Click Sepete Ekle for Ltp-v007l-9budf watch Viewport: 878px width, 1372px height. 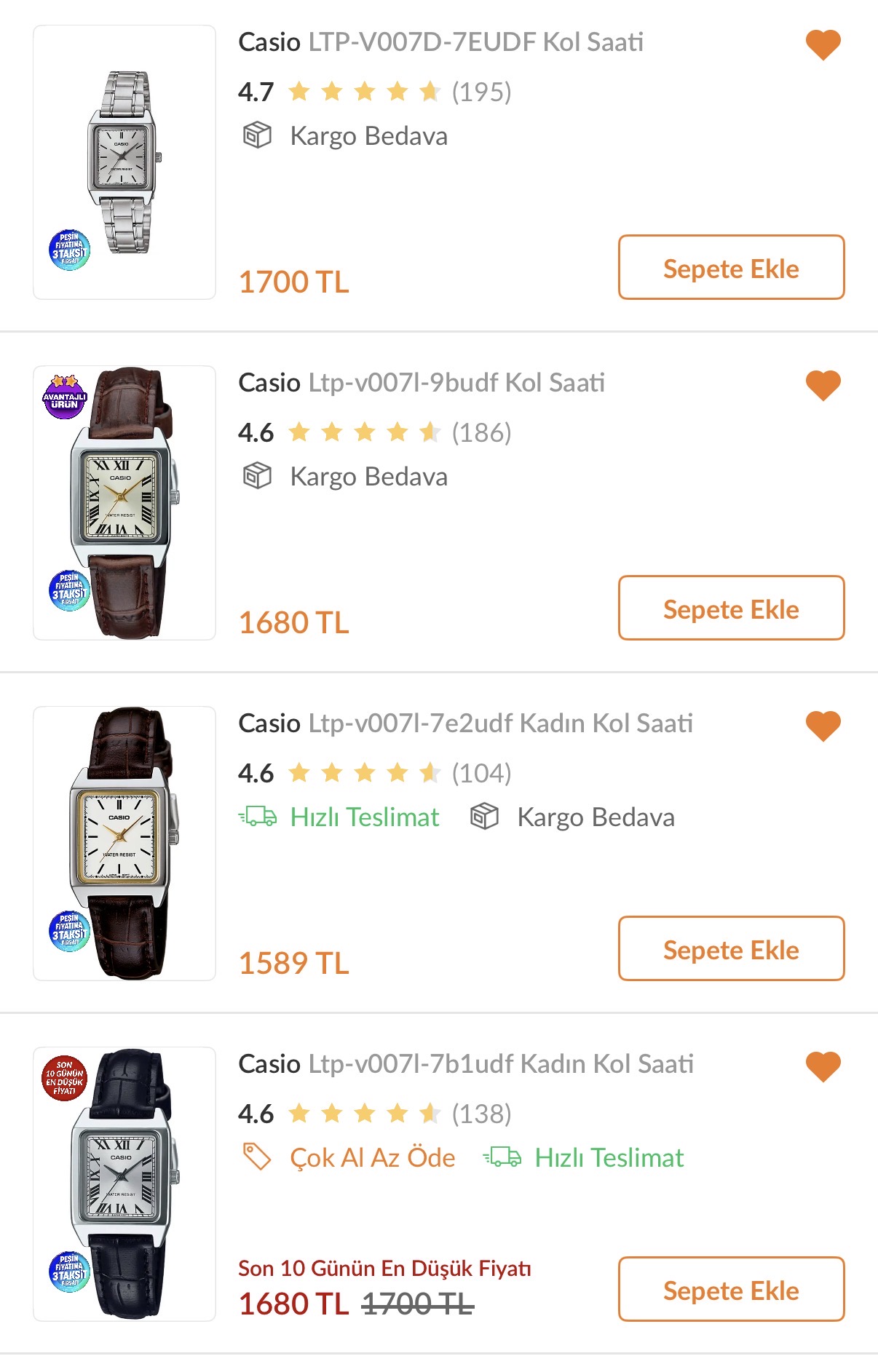[731, 608]
